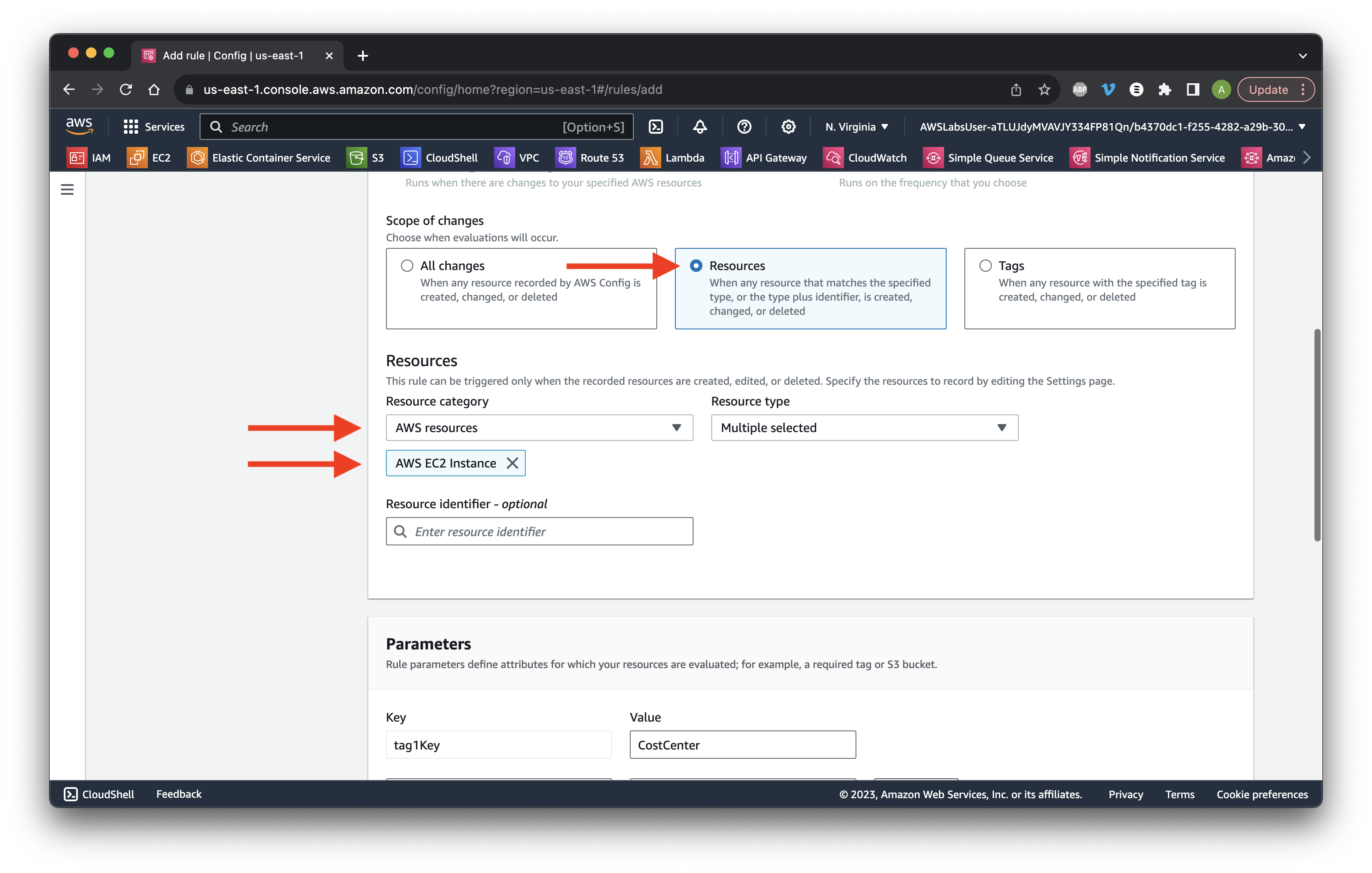Click the tag1Key key field
Image resolution: width=1372 pixels, height=873 pixels.
[498, 745]
